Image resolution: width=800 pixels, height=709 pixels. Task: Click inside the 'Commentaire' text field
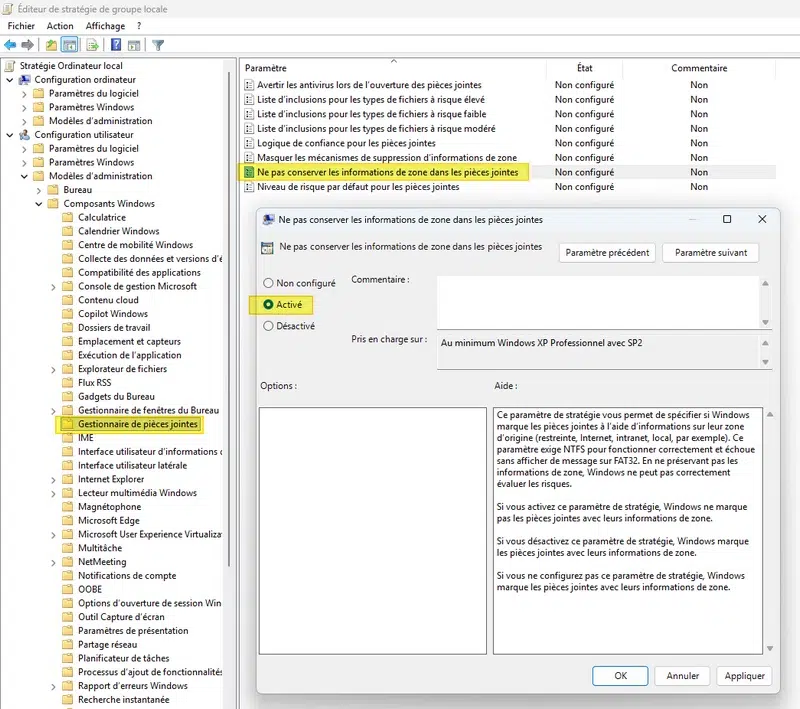pyautogui.click(x=597, y=300)
